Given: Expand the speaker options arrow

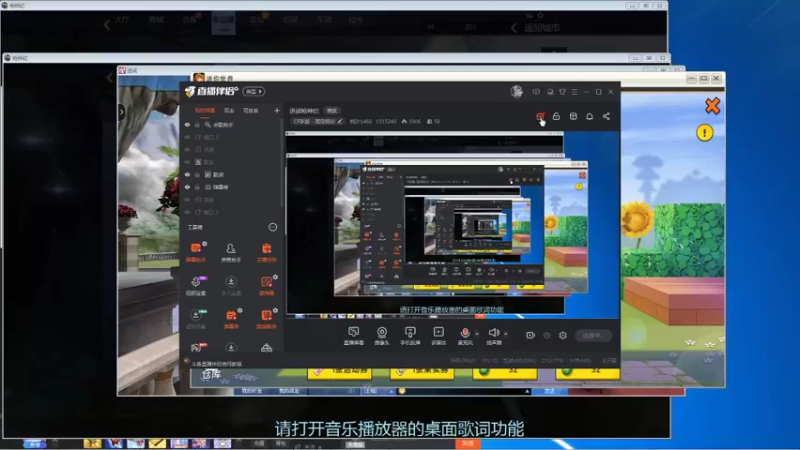Looking at the screenshot, I should pos(506,334).
